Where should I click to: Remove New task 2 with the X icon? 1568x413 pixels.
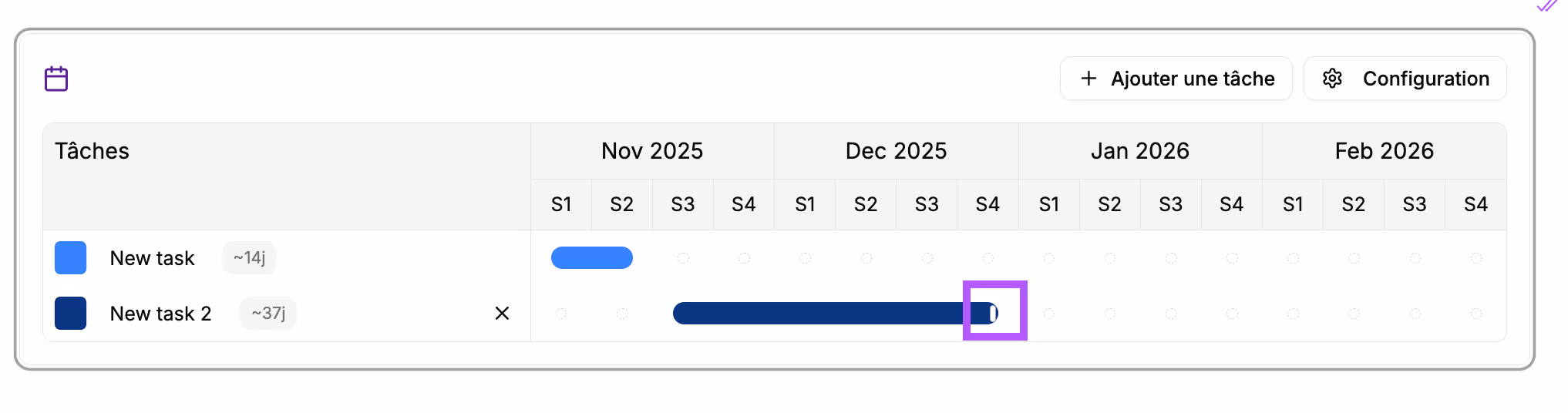pos(502,314)
